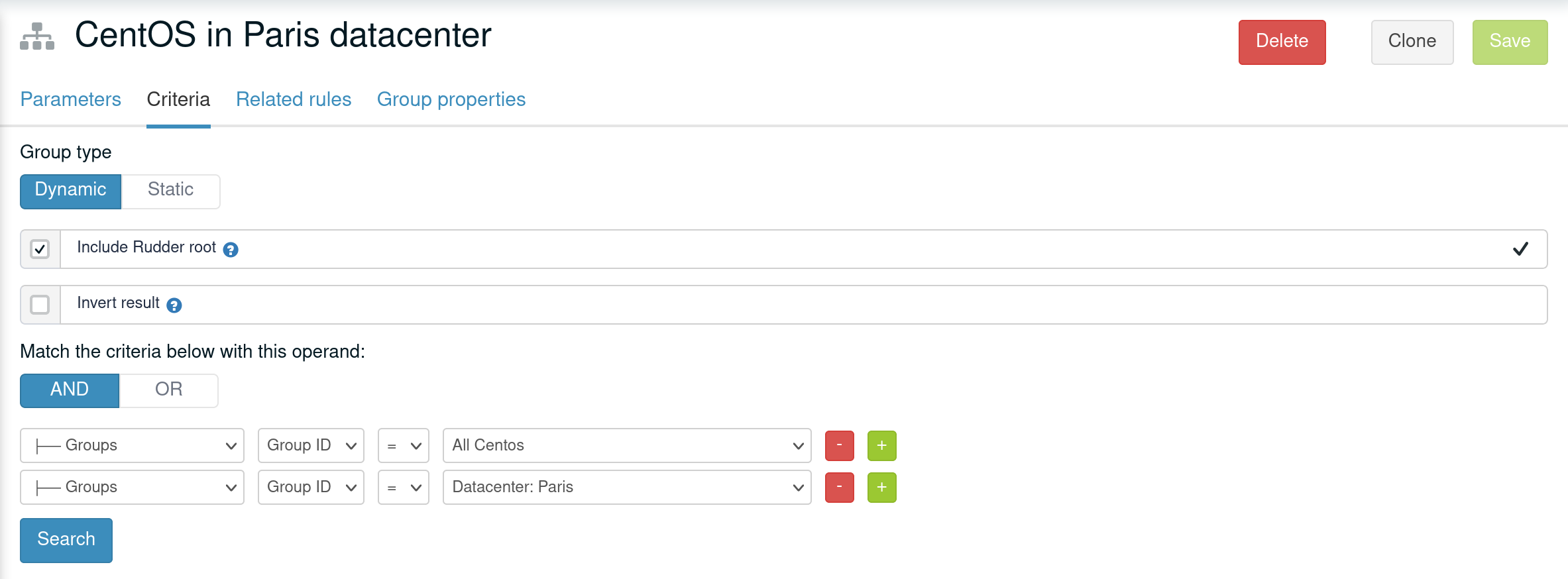Remove the All Centos criteria row
This screenshot has height=579, width=1568.
coord(839,445)
